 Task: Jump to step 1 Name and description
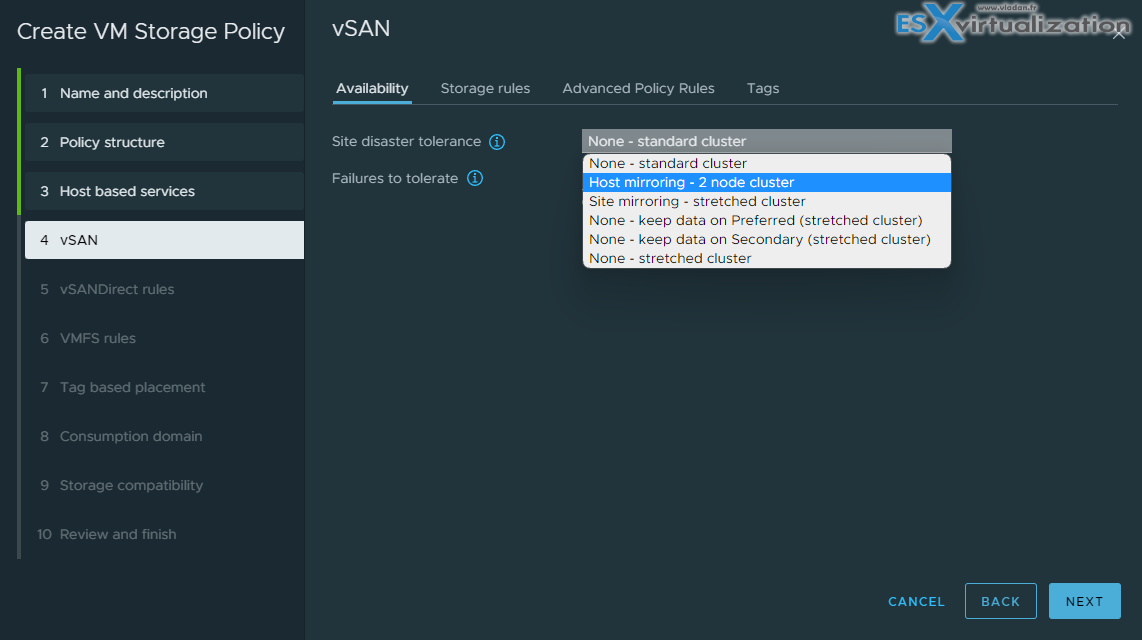tap(164, 93)
